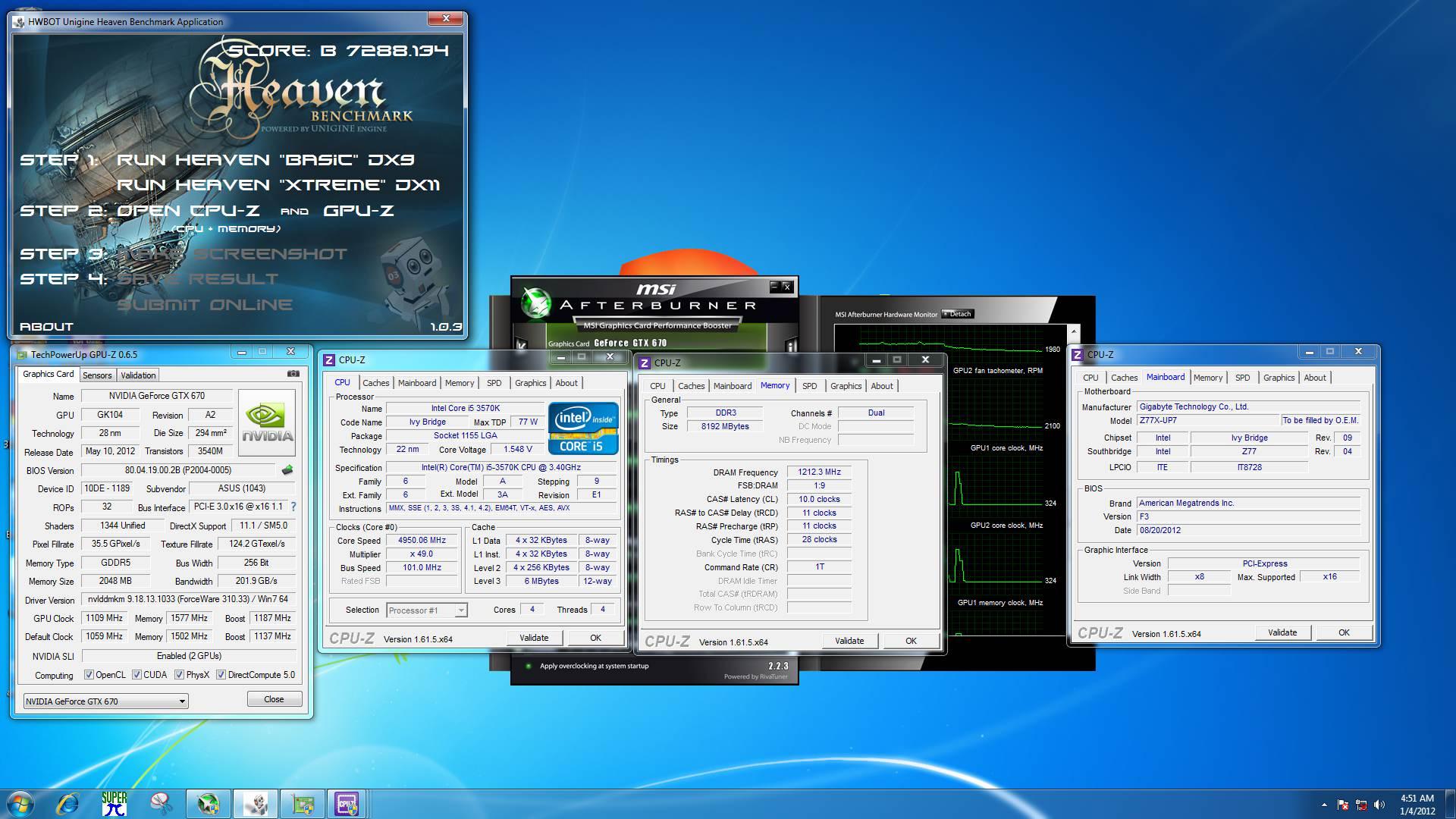1456x819 pixels.
Task: Select the Mainboard tab in the CPU window of CPU-Z
Action: tap(417, 383)
